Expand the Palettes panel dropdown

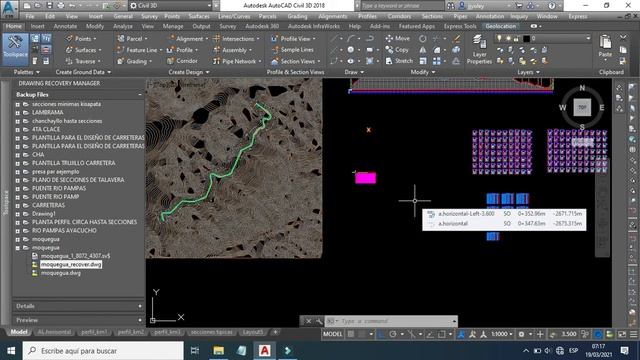click(x=27, y=72)
